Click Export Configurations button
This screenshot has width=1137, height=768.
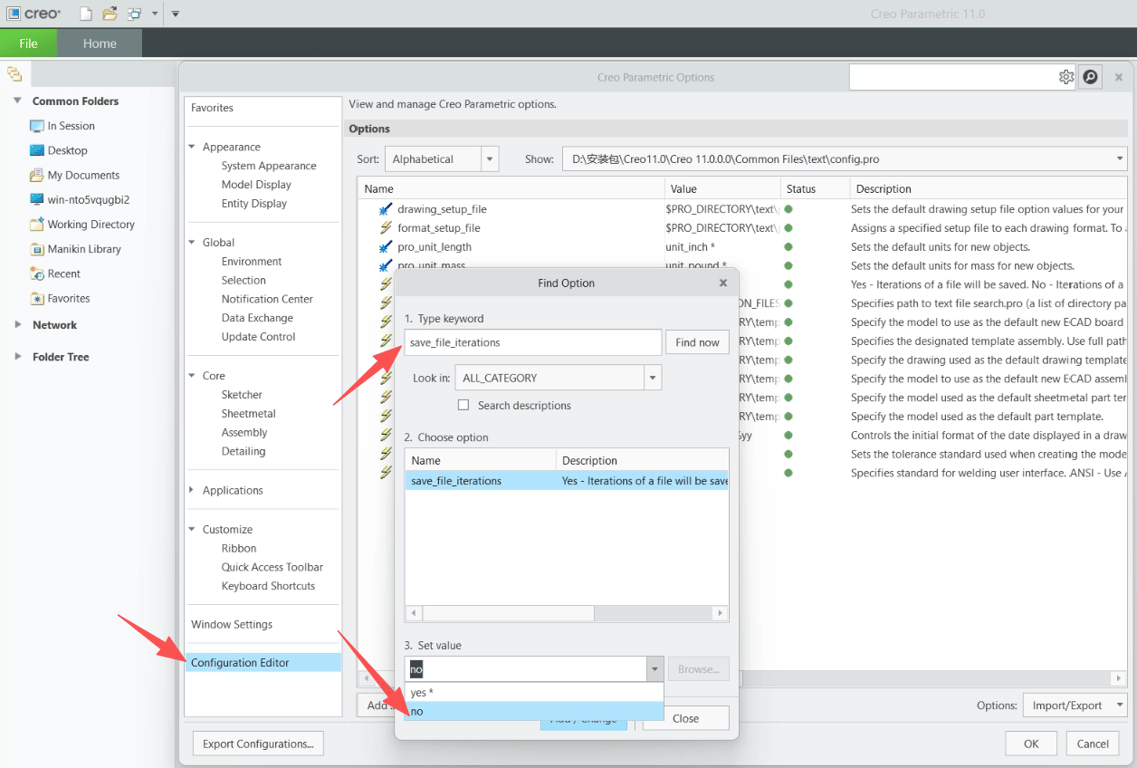258,743
